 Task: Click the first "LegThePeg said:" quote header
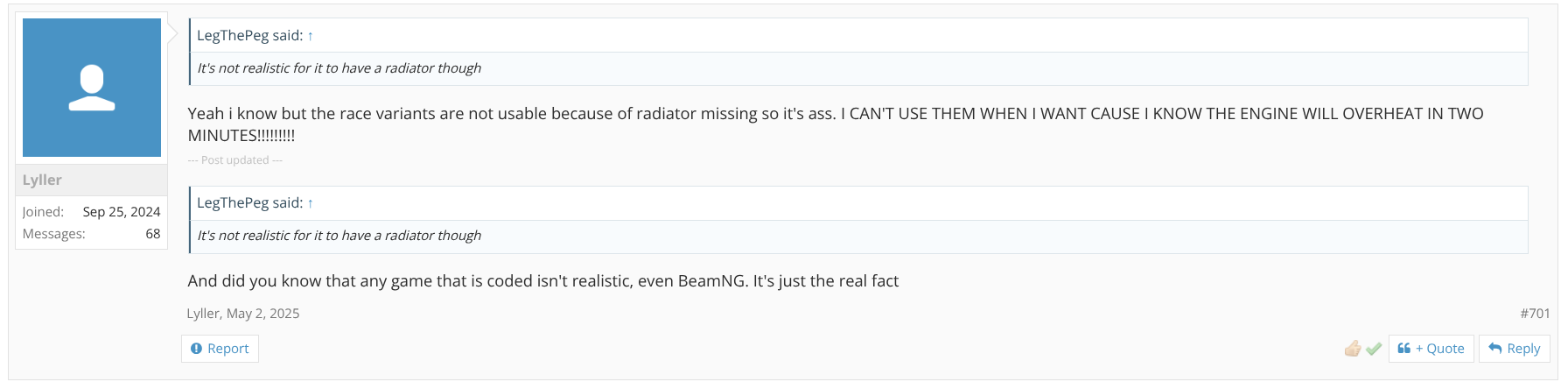click(249, 36)
